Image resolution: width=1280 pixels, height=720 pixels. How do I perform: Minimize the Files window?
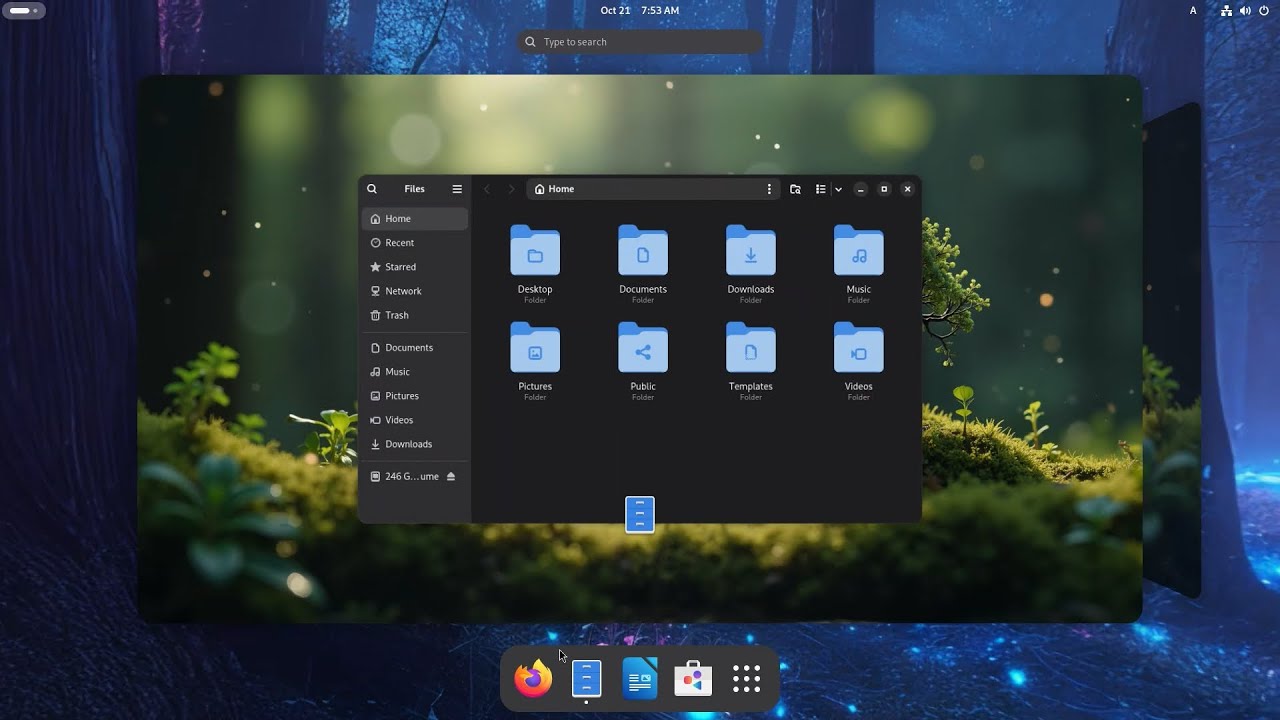(x=860, y=189)
